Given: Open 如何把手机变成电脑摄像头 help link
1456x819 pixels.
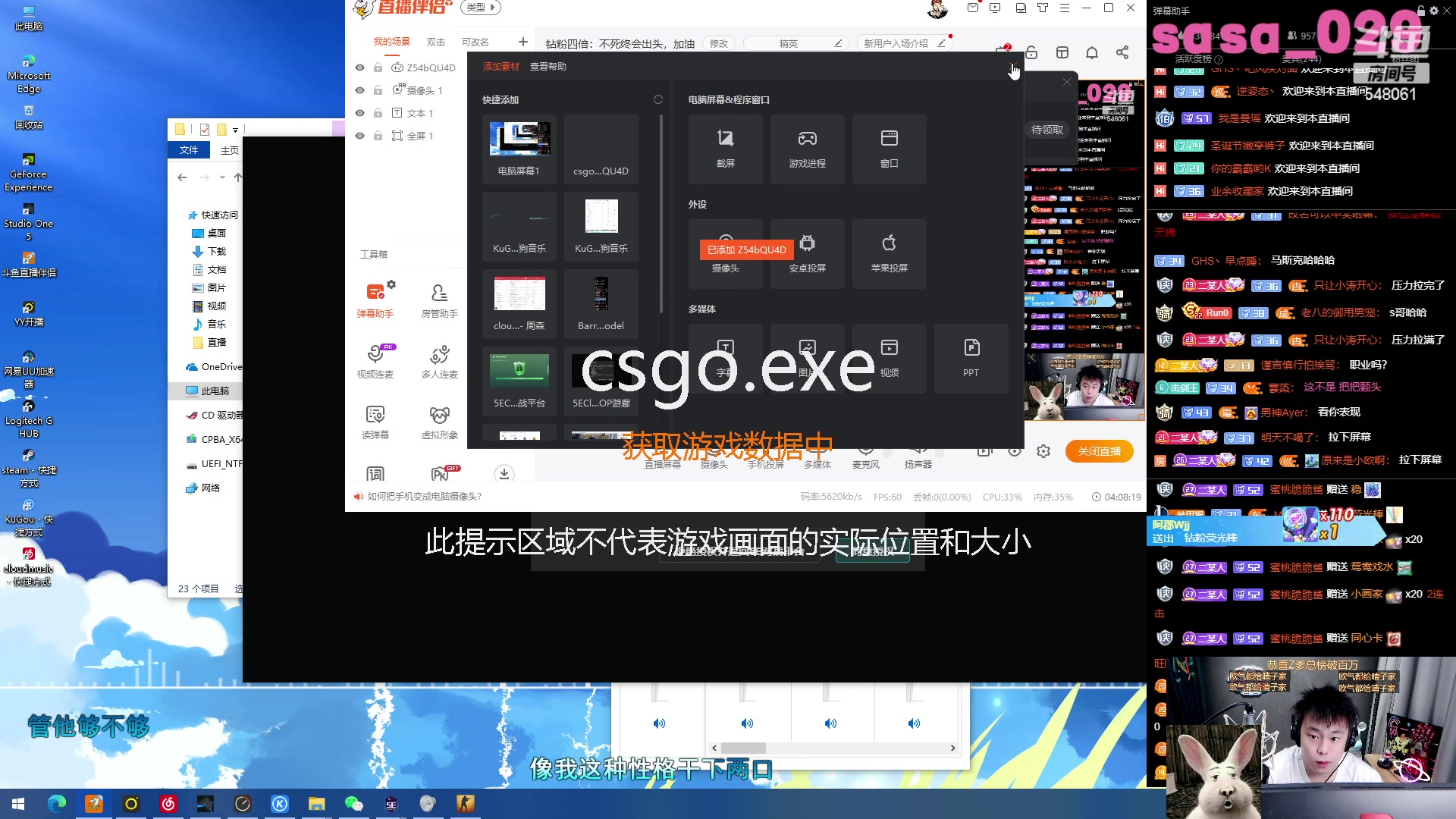Looking at the screenshot, I should [x=425, y=497].
